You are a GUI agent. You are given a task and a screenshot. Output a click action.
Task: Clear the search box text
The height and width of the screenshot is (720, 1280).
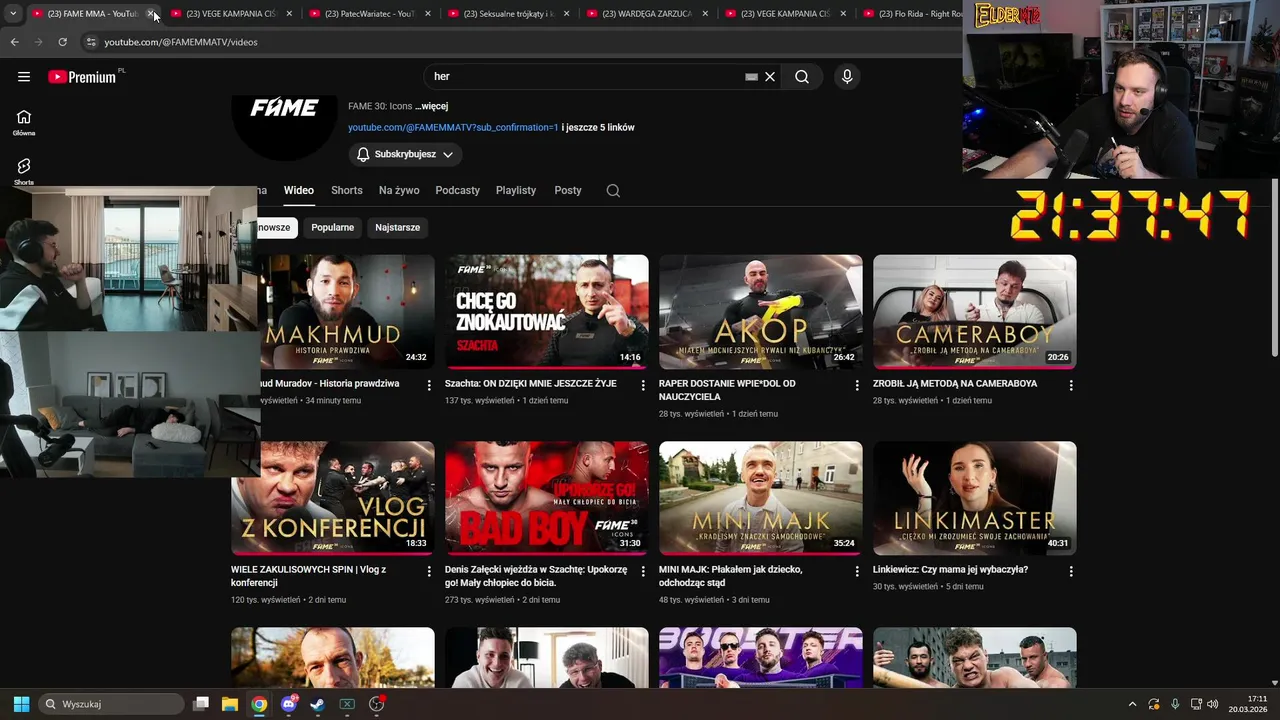click(x=770, y=77)
